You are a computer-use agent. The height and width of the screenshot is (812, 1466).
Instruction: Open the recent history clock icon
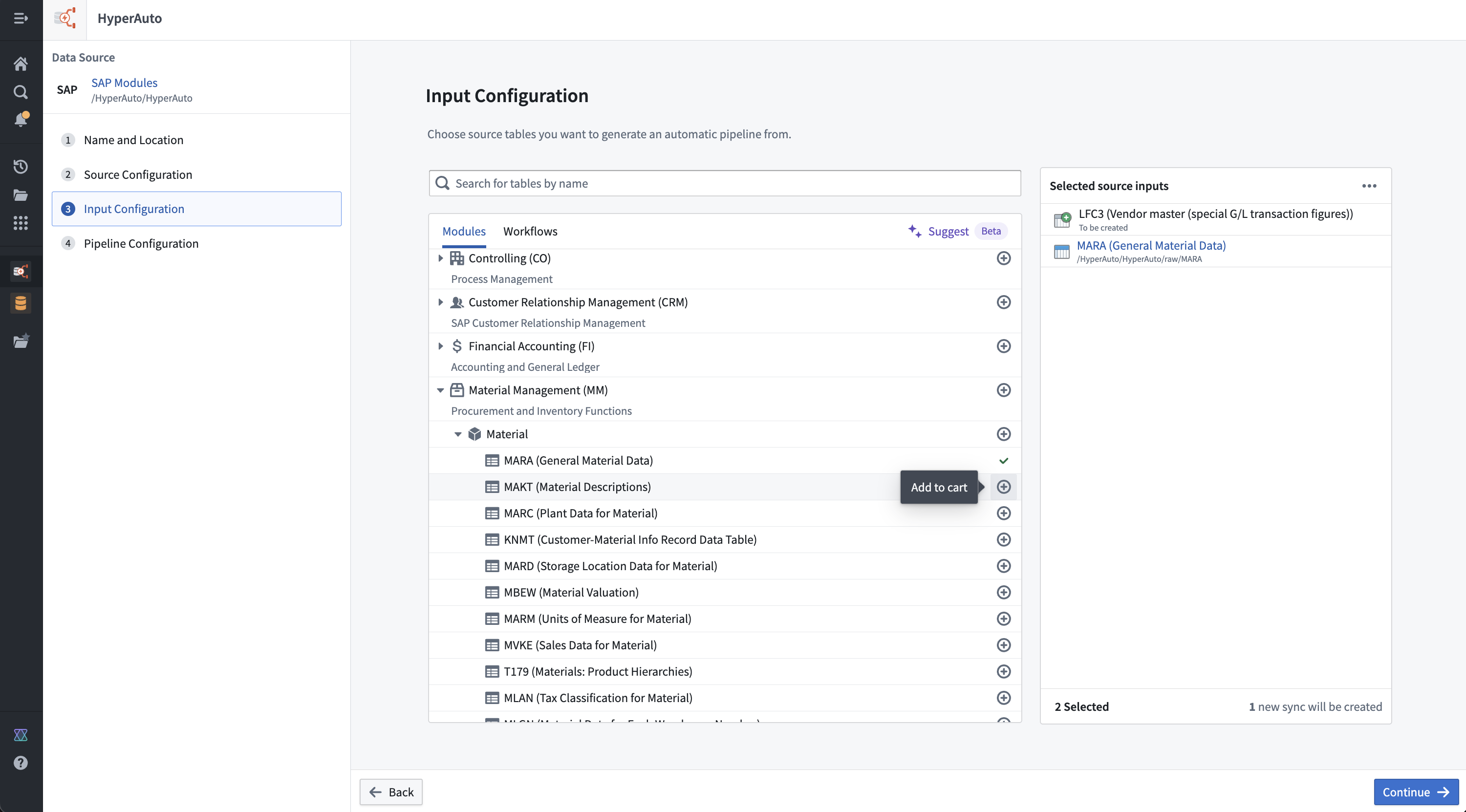click(21, 166)
